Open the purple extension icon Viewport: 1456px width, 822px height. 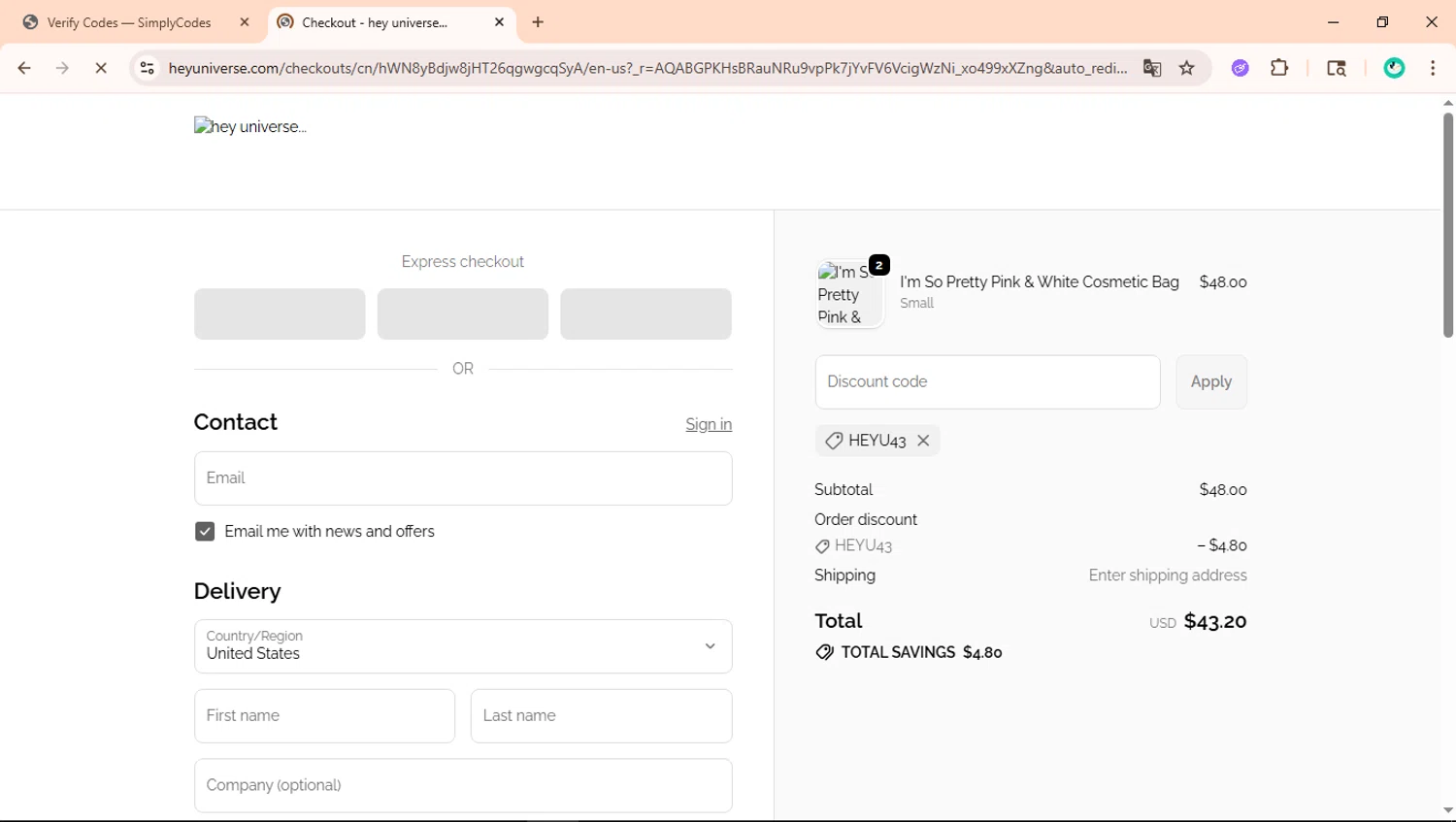1241,68
